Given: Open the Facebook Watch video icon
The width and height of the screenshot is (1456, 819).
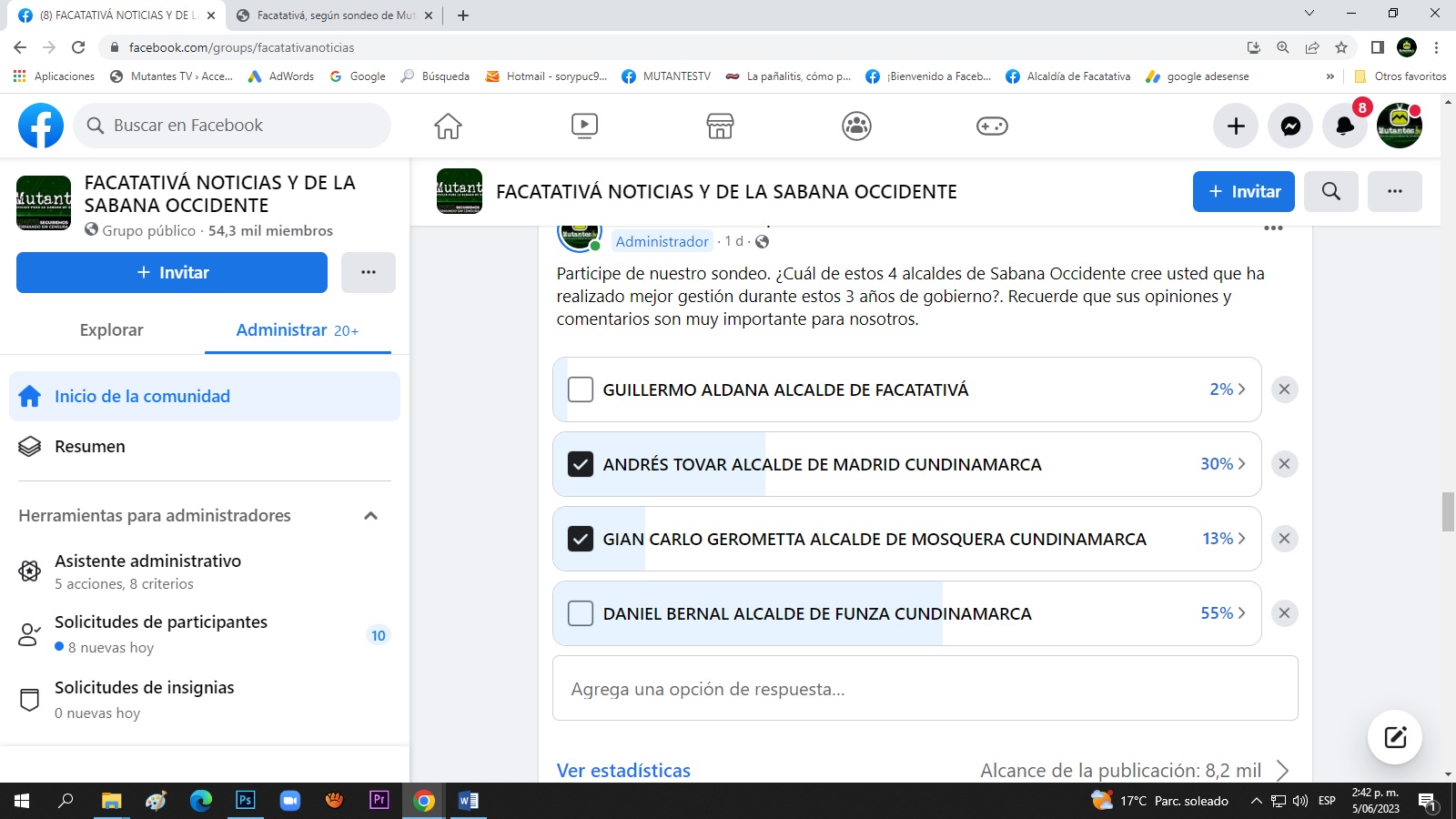Looking at the screenshot, I should [584, 126].
